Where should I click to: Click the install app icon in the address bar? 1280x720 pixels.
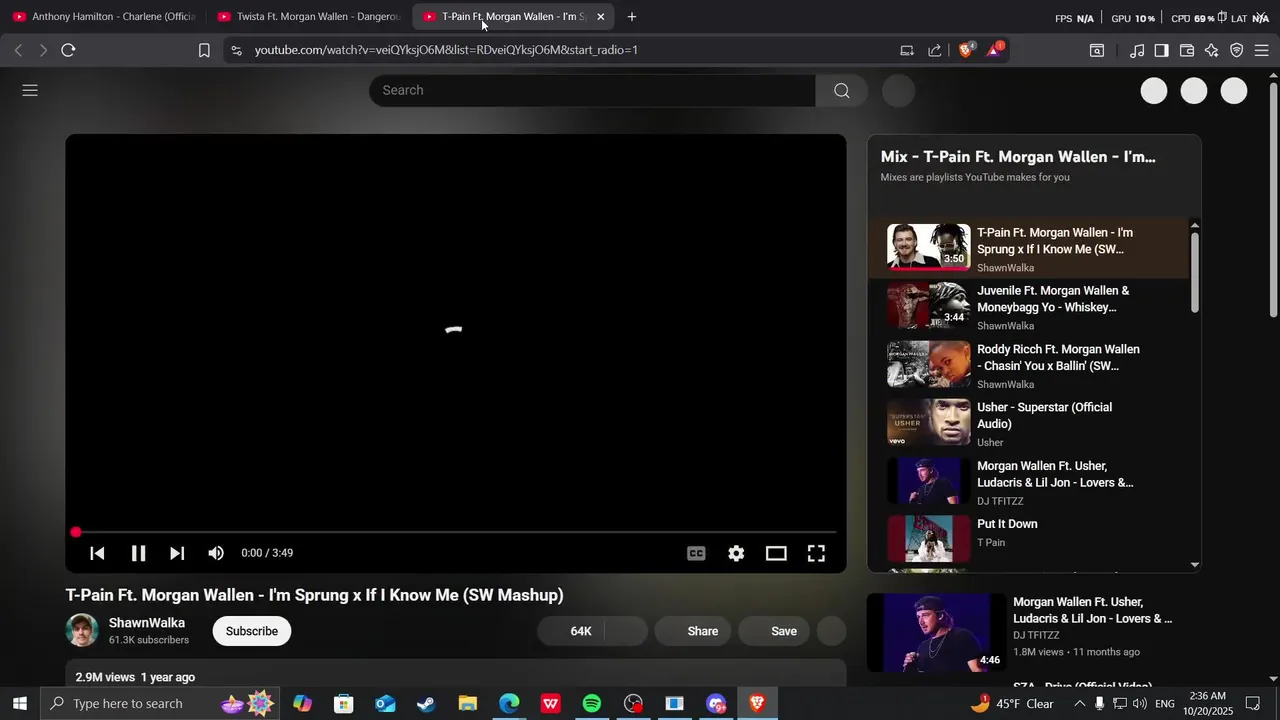[907, 50]
